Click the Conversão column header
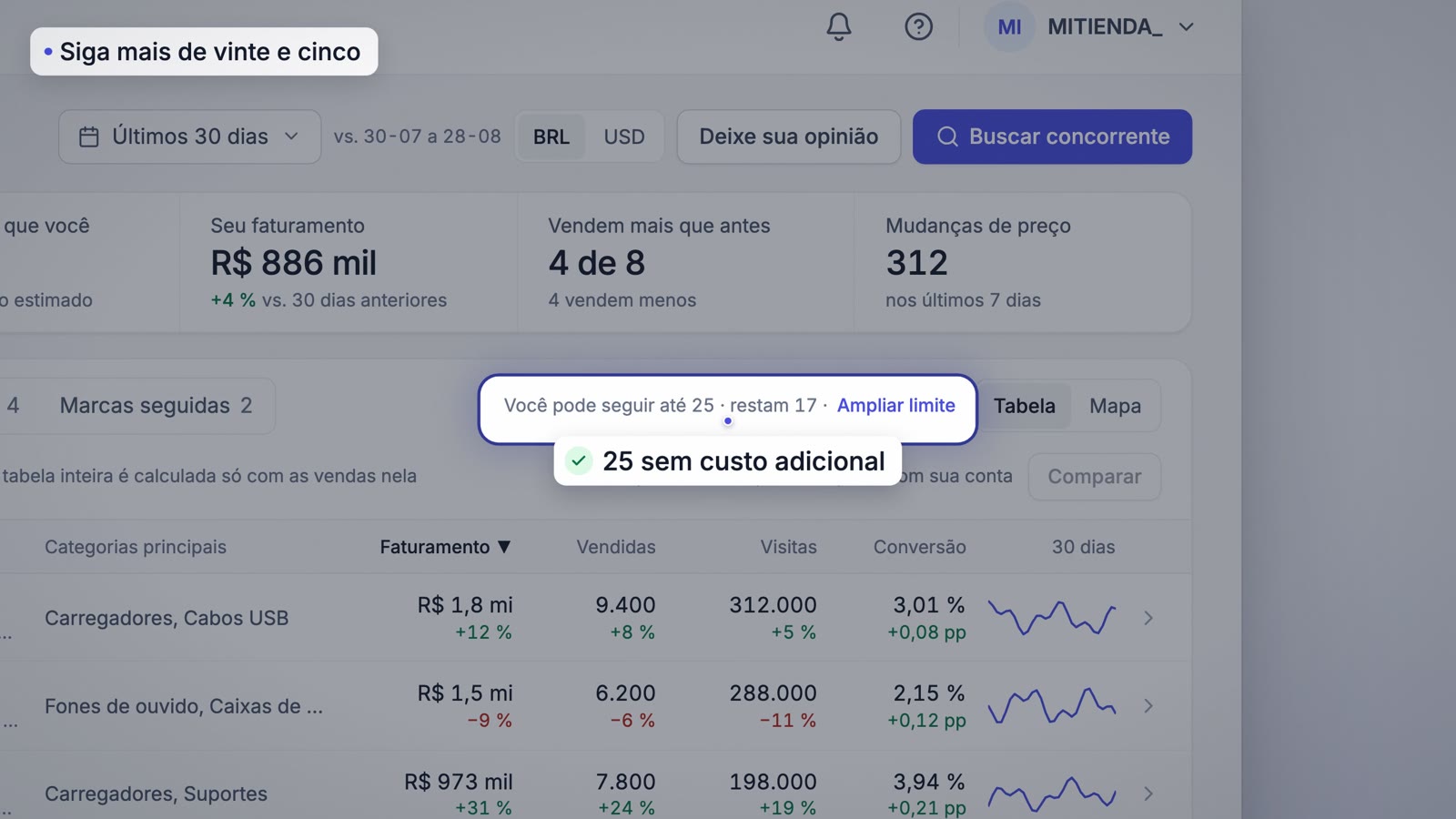 (920, 547)
